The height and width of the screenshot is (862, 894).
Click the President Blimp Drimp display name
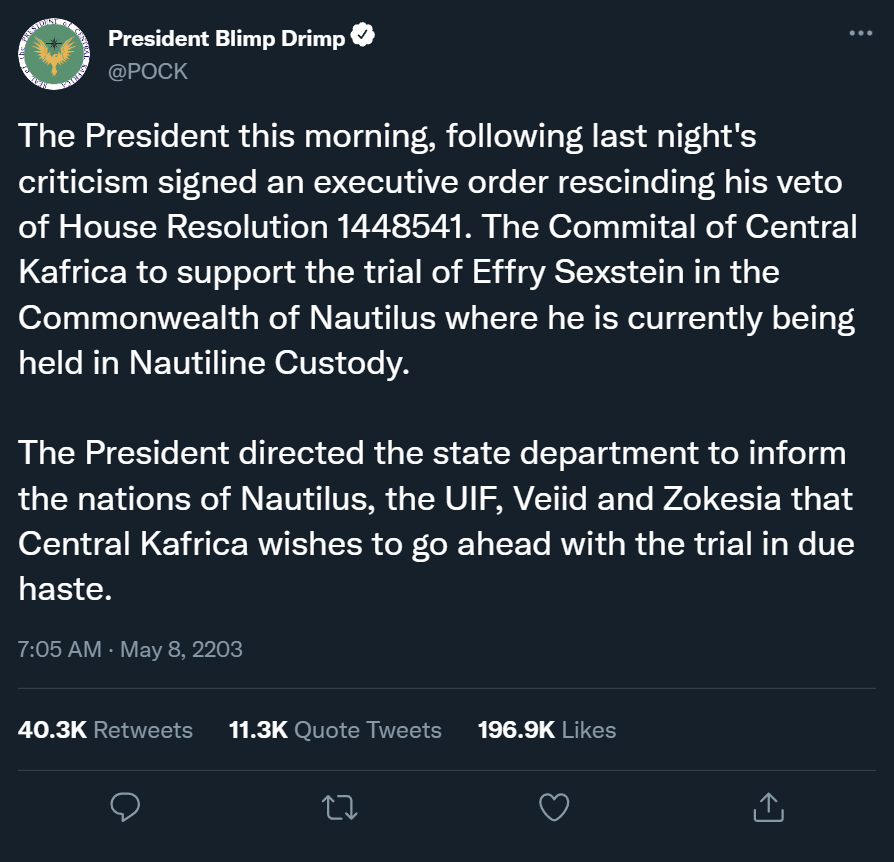[226, 39]
